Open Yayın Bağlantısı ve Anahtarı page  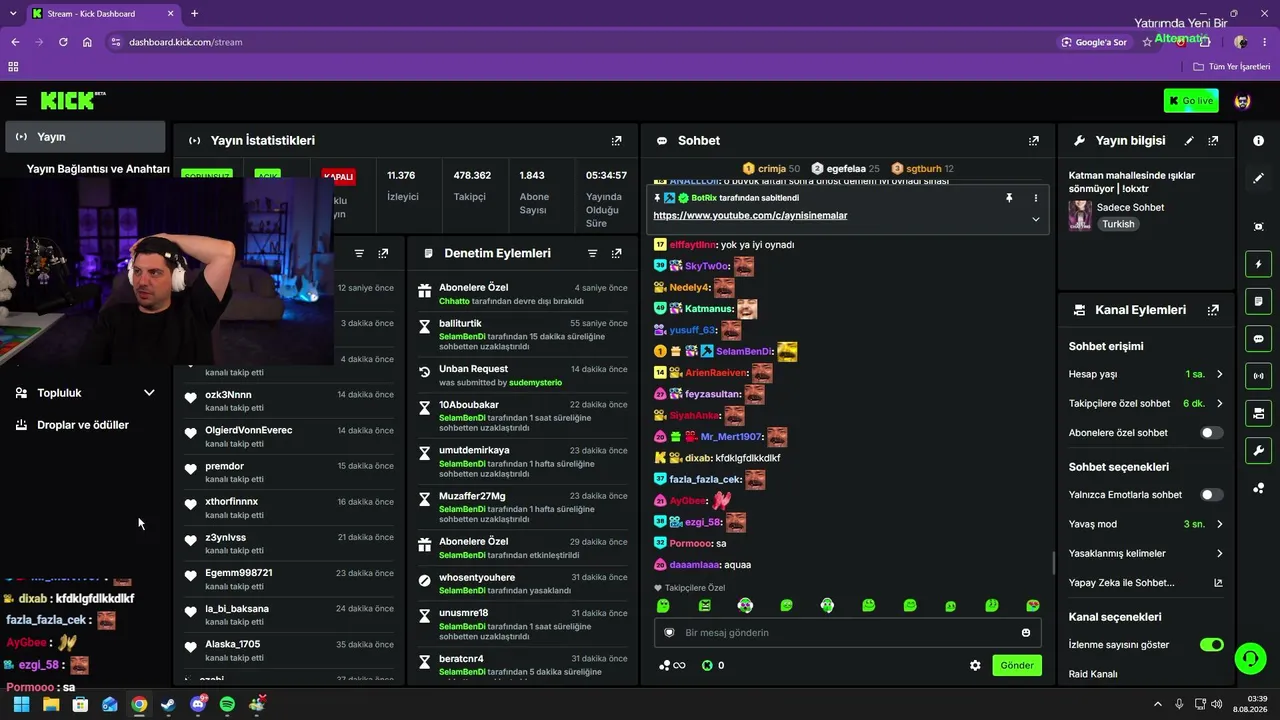click(x=98, y=169)
